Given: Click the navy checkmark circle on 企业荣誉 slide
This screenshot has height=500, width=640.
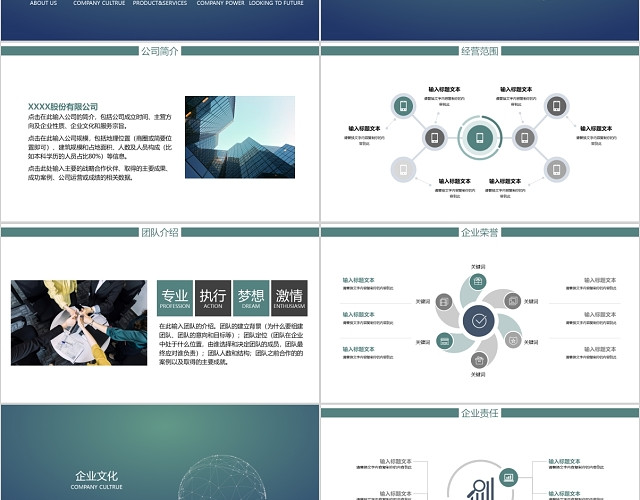Looking at the screenshot, I should [x=479, y=320].
